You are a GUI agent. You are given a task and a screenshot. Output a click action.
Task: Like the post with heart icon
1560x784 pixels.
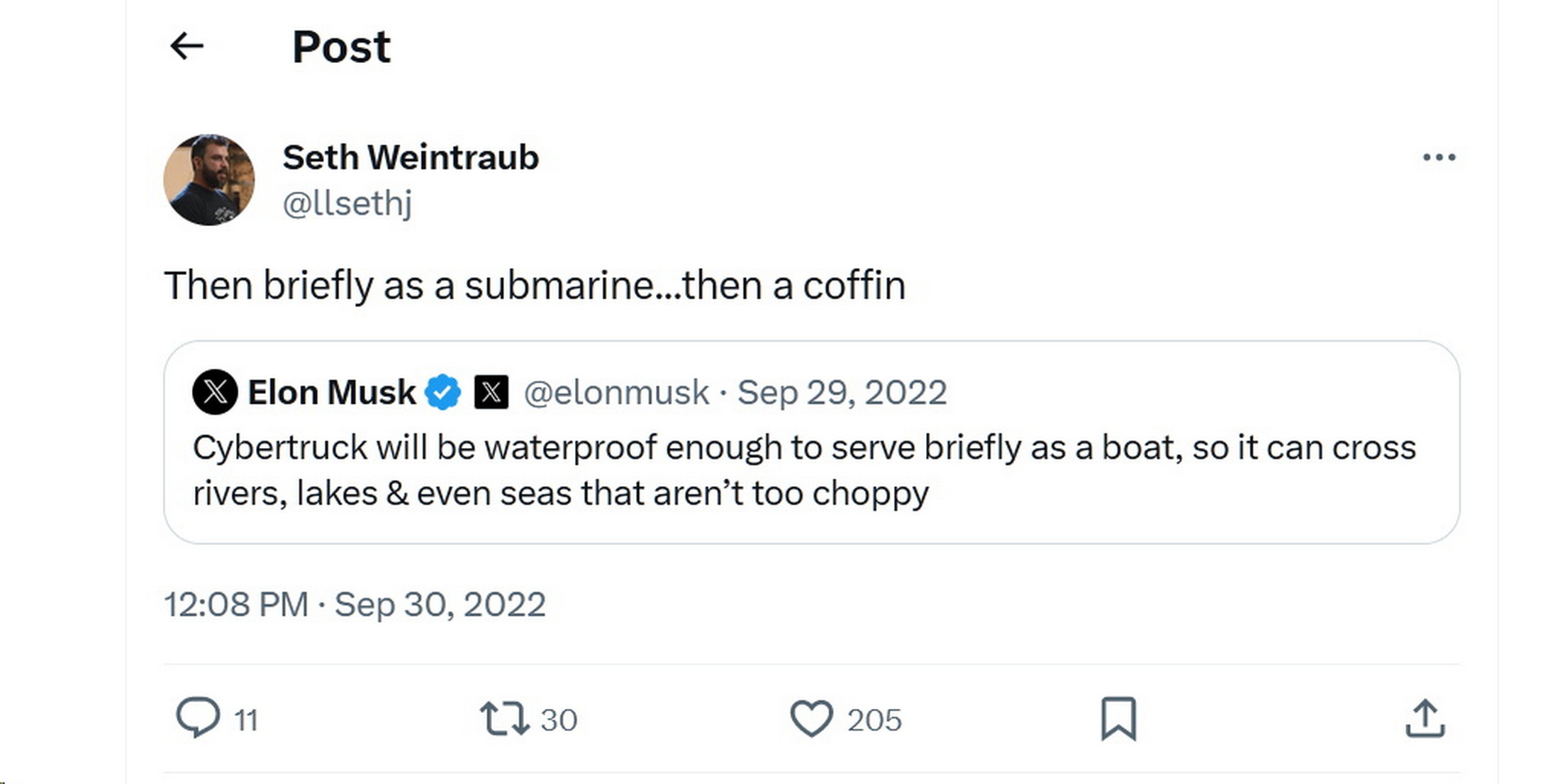tap(811, 718)
